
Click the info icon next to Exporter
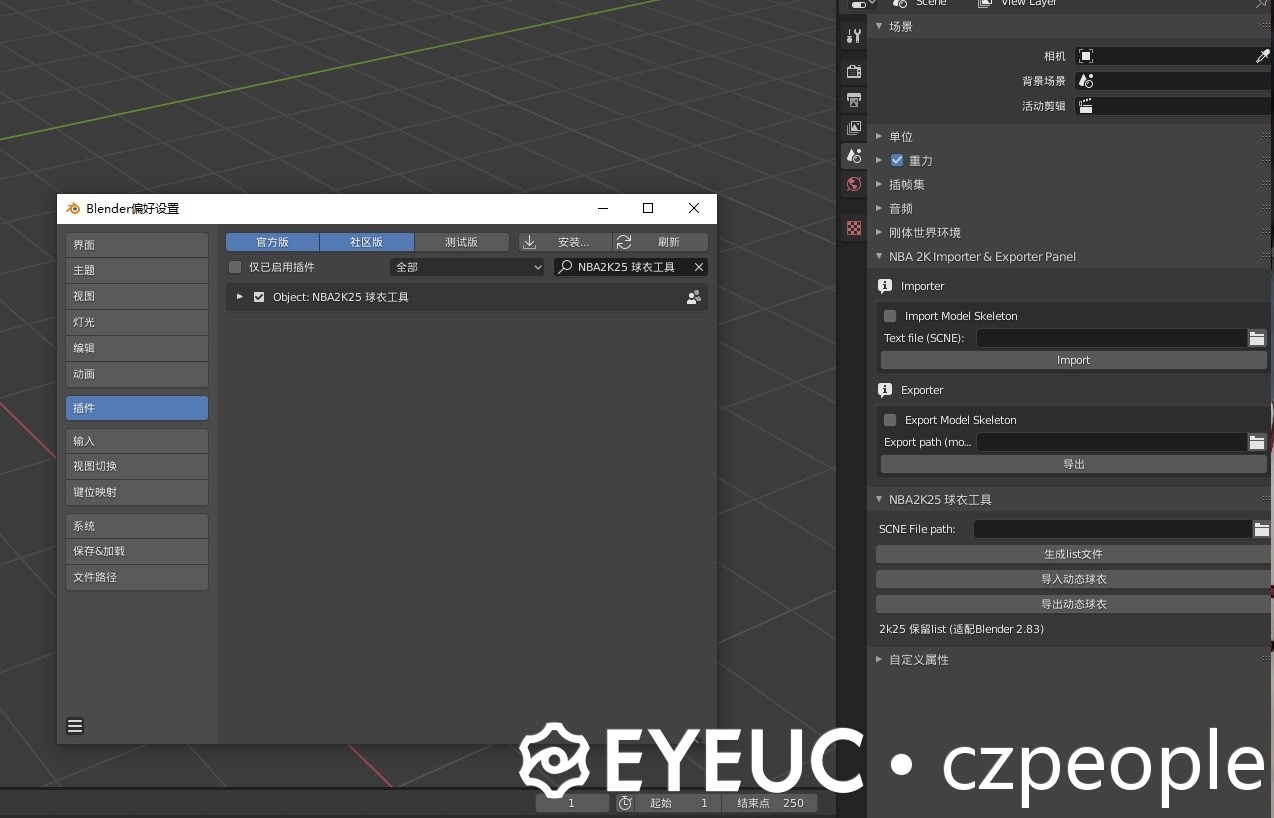[884, 390]
